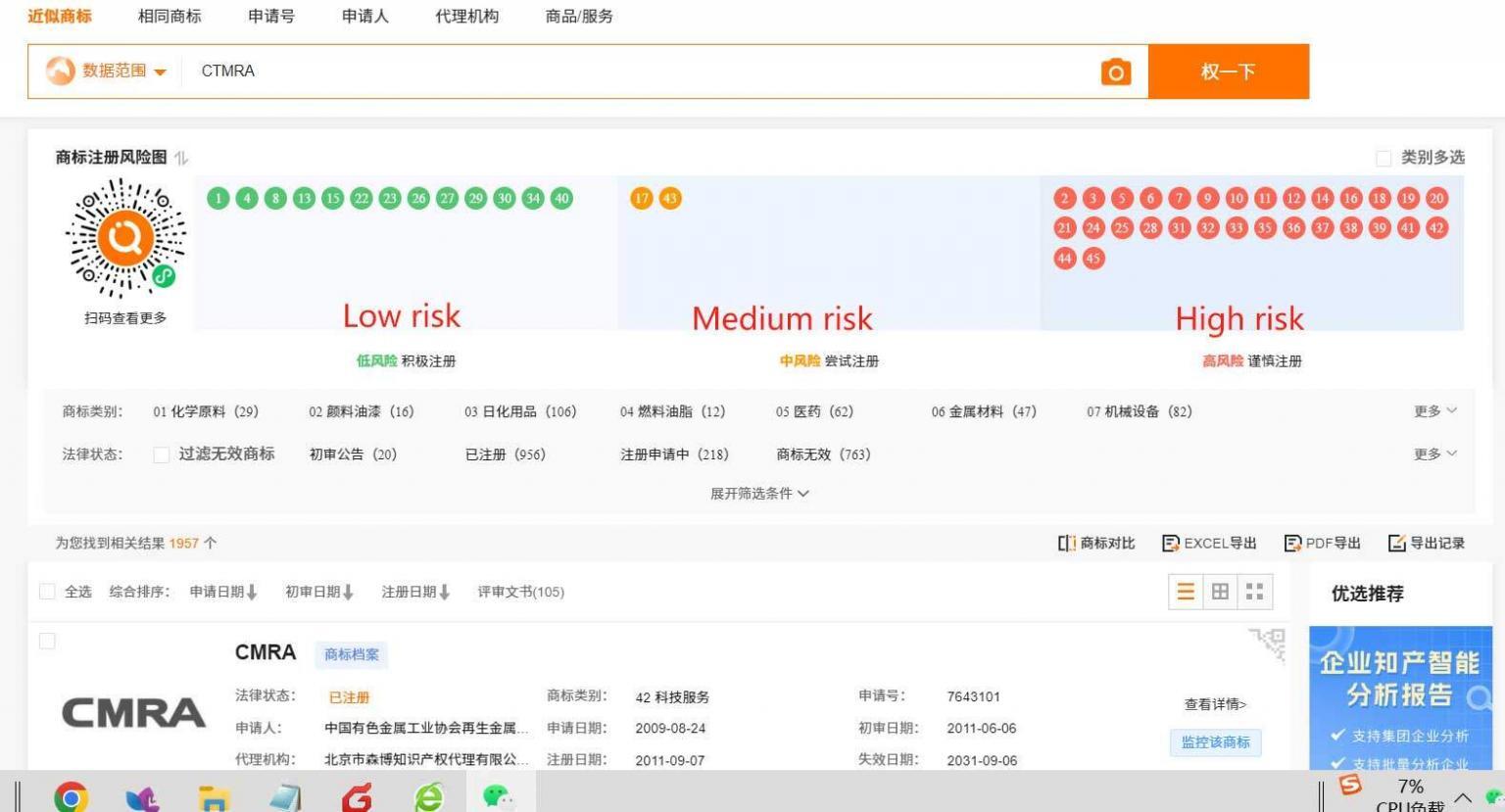Open the Chrome icon in taskbar
Image resolution: width=1505 pixels, height=812 pixels.
pyautogui.click(x=71, y=797)
